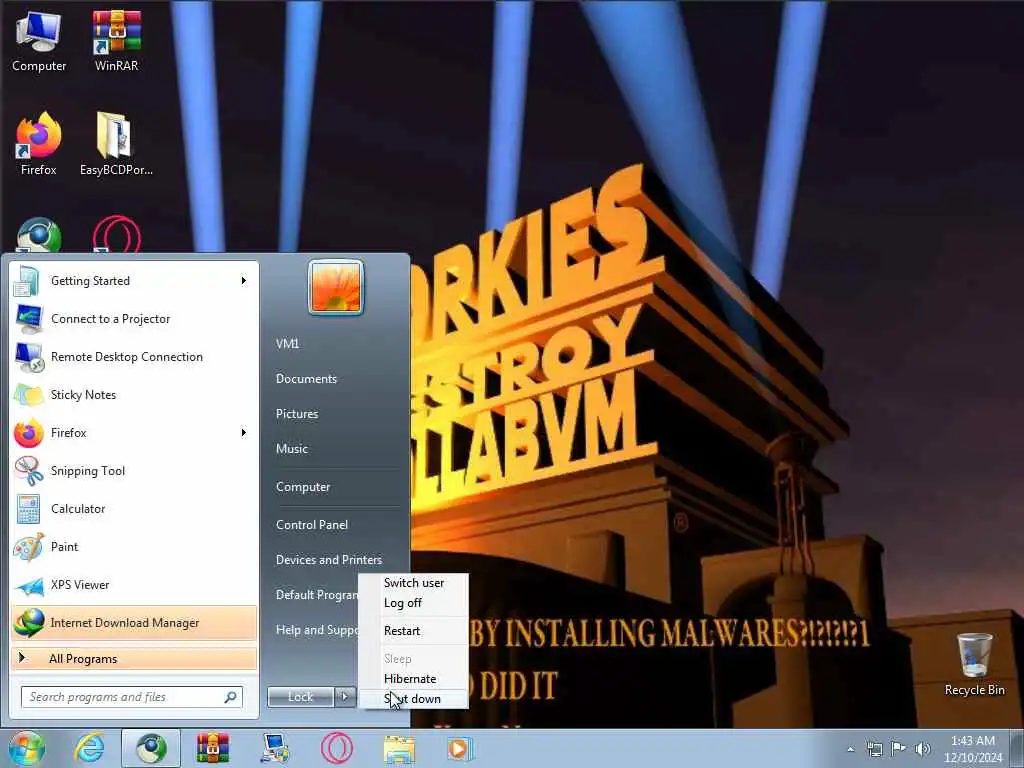Open the WinRAR desktop shortcut
1024x768 pixels.
(116, 40)
